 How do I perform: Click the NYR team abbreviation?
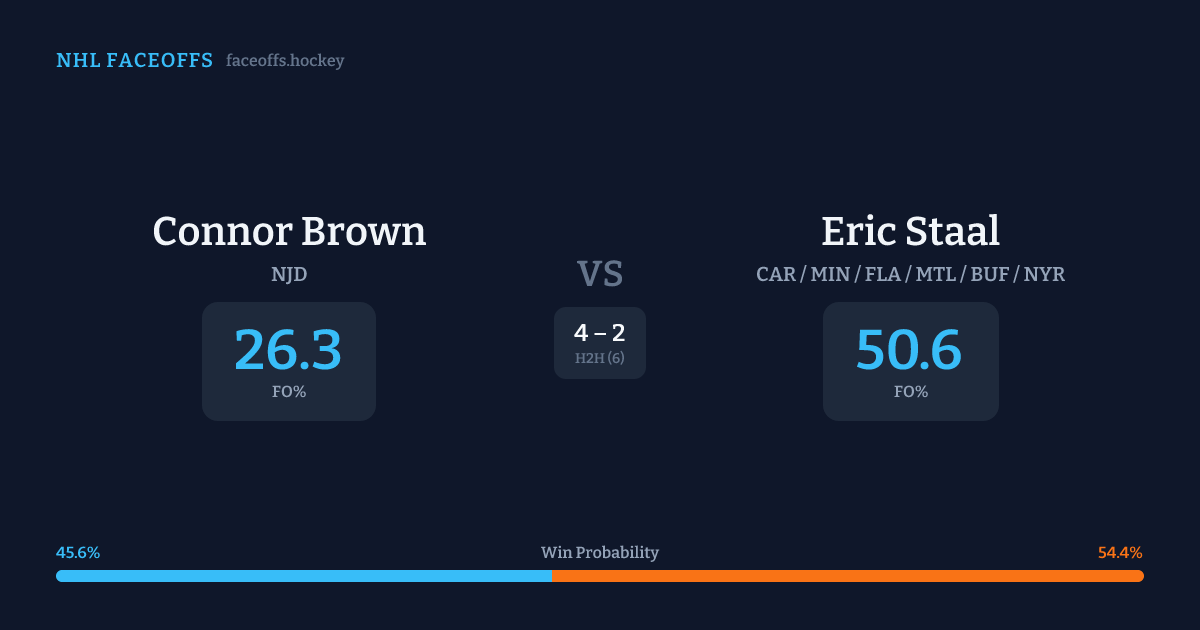click(x=1044, y=274)
